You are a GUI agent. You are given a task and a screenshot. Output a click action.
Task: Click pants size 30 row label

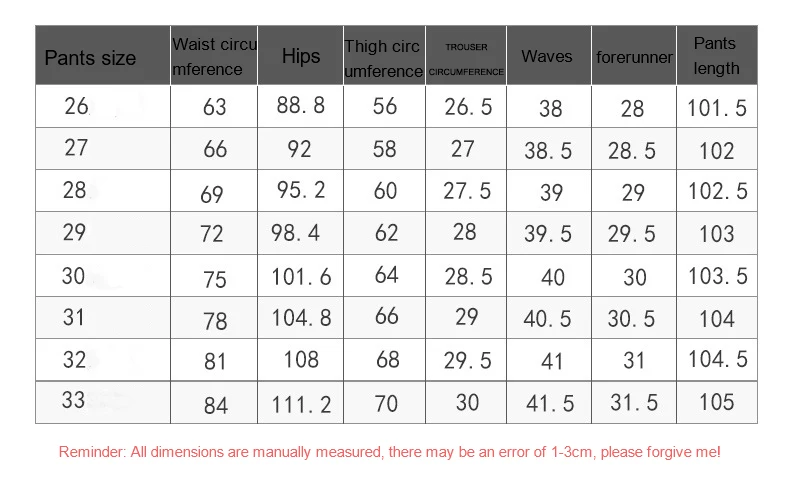point(74,276)
